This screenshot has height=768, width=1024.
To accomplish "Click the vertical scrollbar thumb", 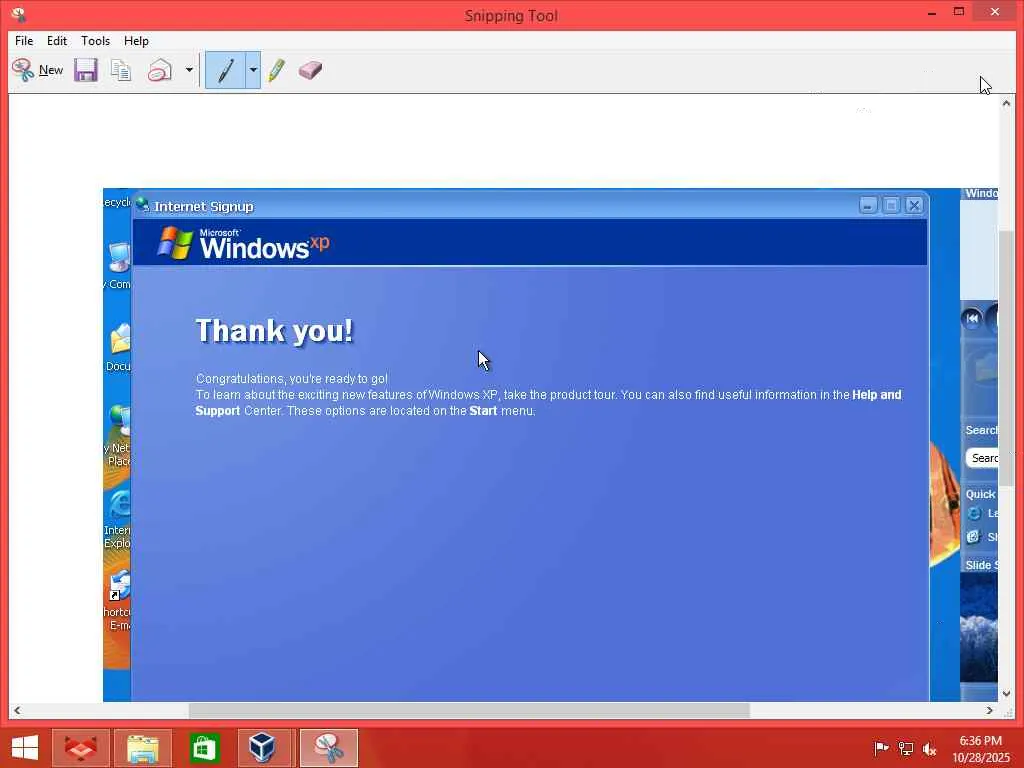I will tap(1006, 358).
